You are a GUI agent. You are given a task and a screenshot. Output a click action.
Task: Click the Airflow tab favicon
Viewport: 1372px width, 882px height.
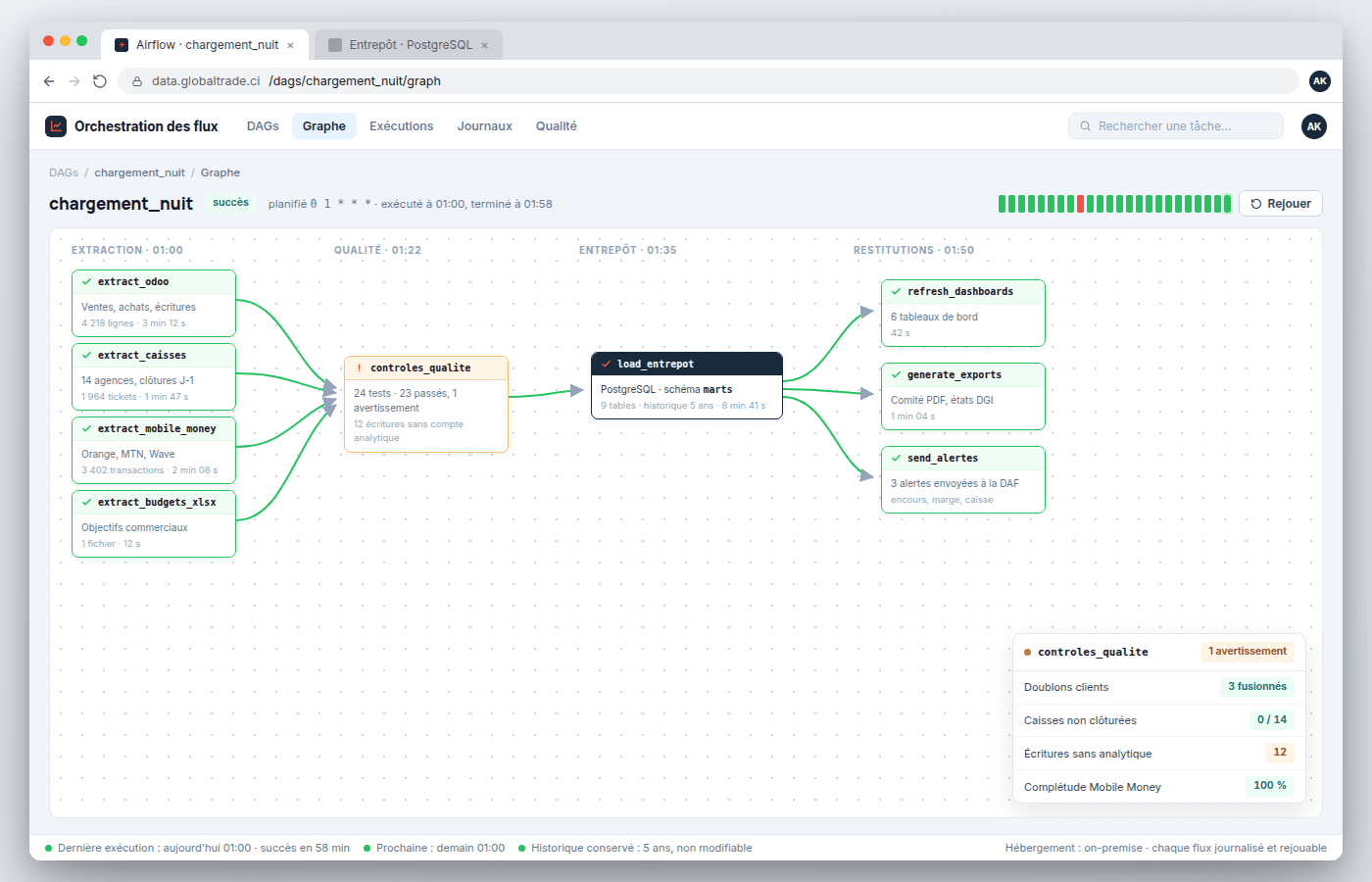122,45
